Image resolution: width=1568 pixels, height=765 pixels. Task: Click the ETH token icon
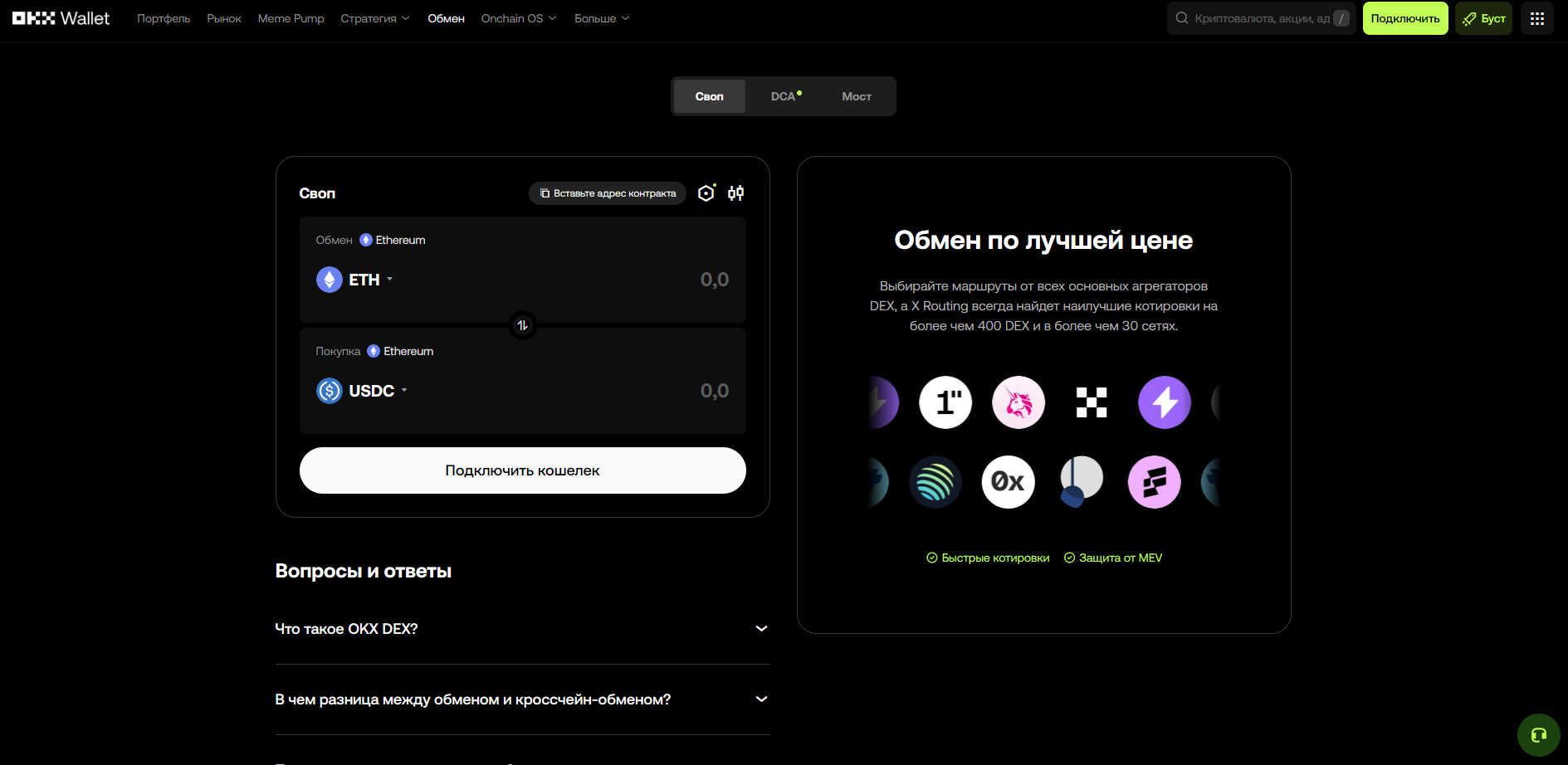click(330, 280)
